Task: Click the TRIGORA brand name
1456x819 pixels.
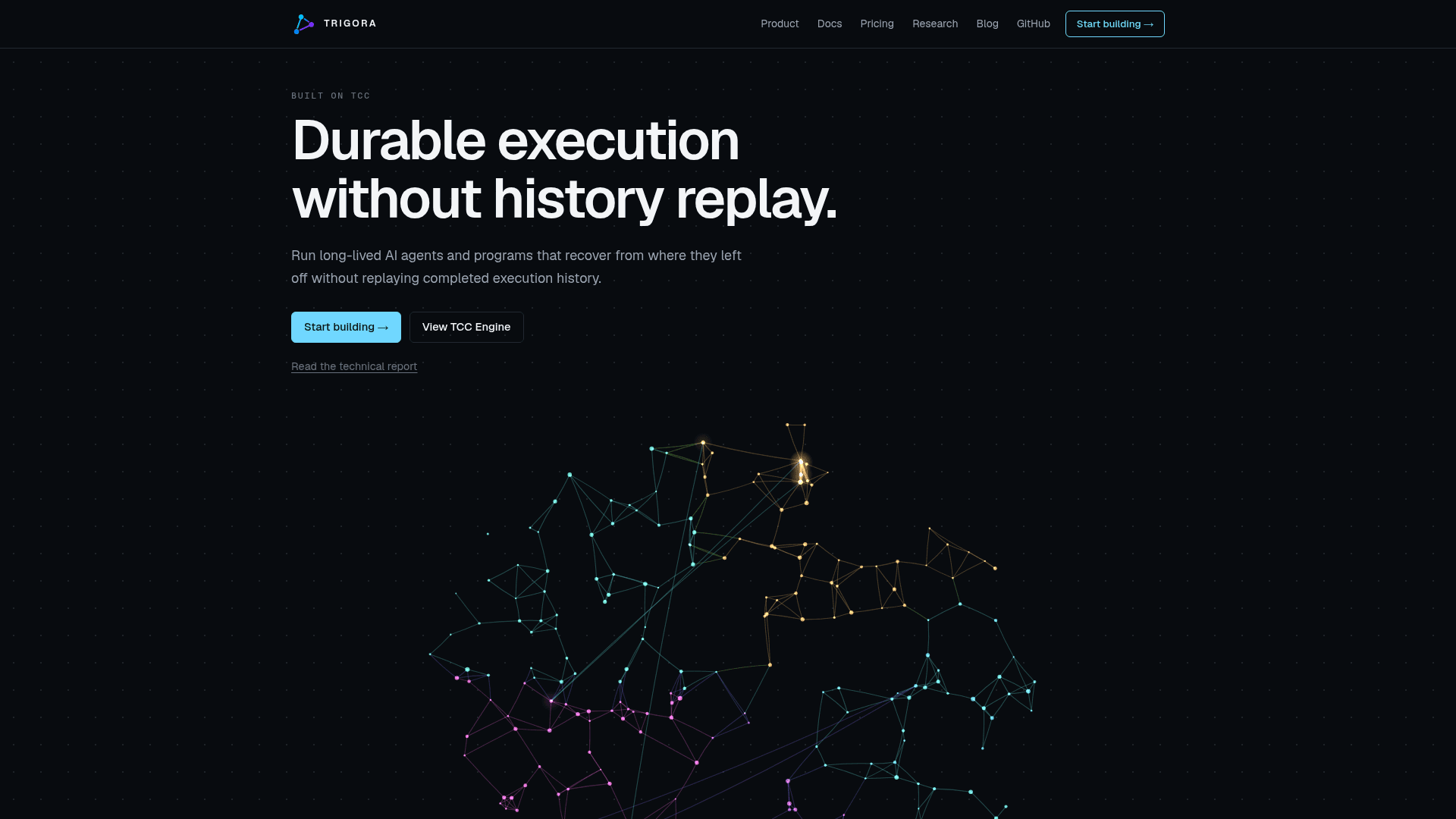Action: click(x=350, y=24)
